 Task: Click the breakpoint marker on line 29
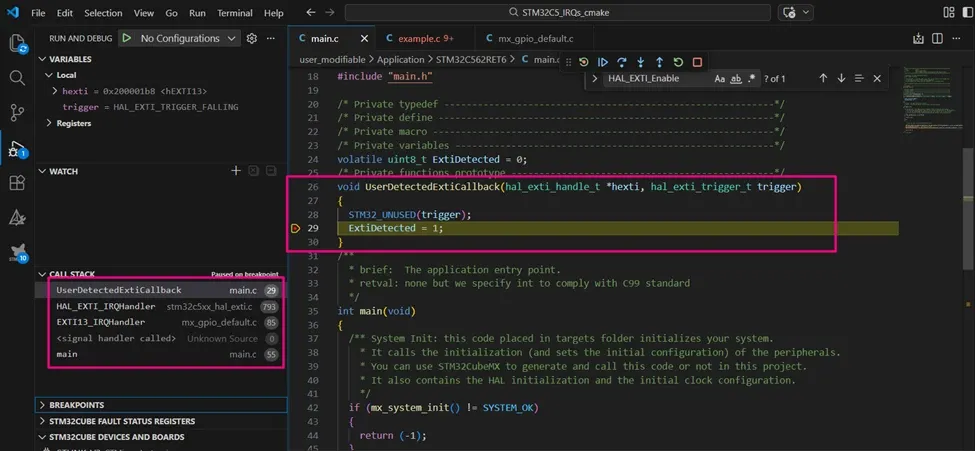pyautogui.click(x=295, y=228)
